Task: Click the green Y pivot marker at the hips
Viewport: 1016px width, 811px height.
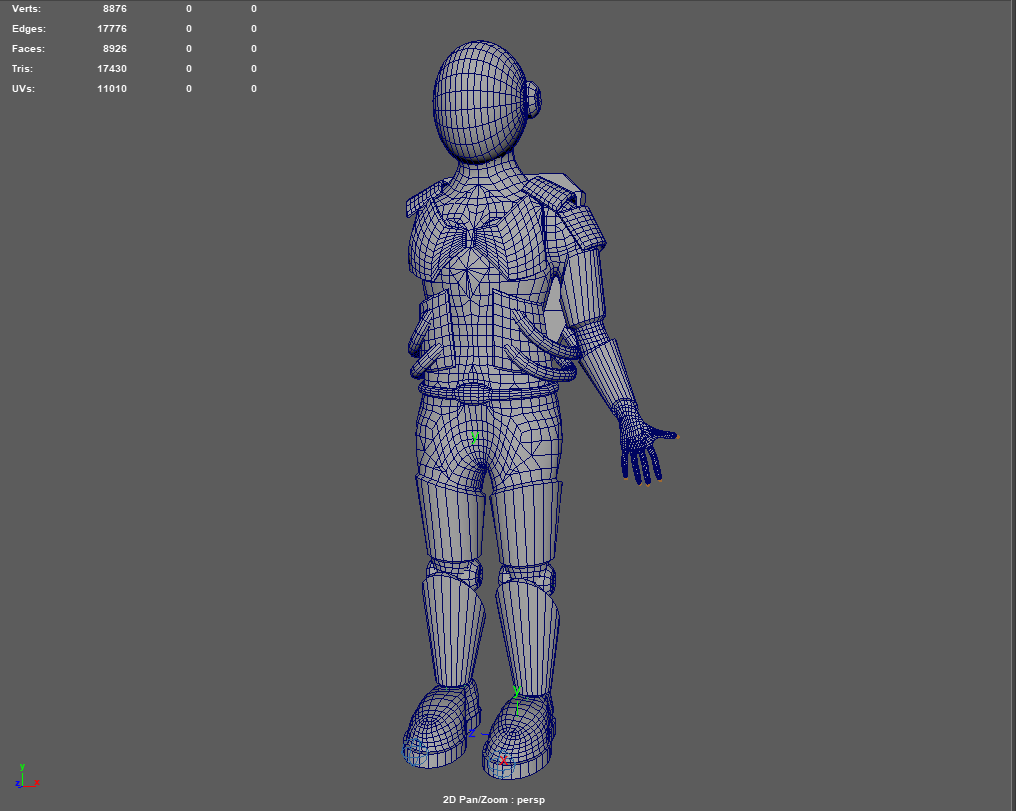Action: (475, 438)
